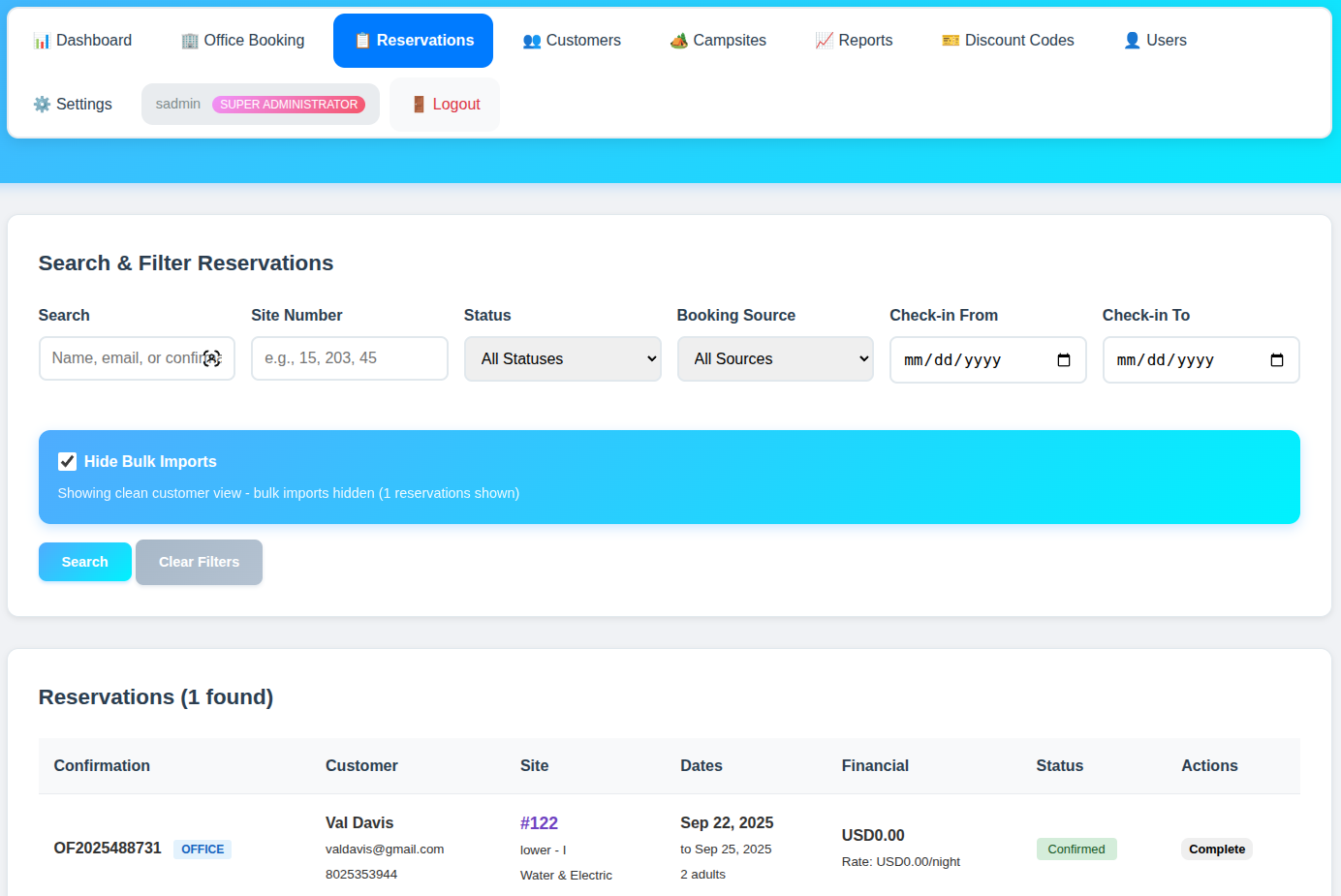Click the Settings gear icon
Viewport: 1341px width, 896px height.
click(42, 105)
